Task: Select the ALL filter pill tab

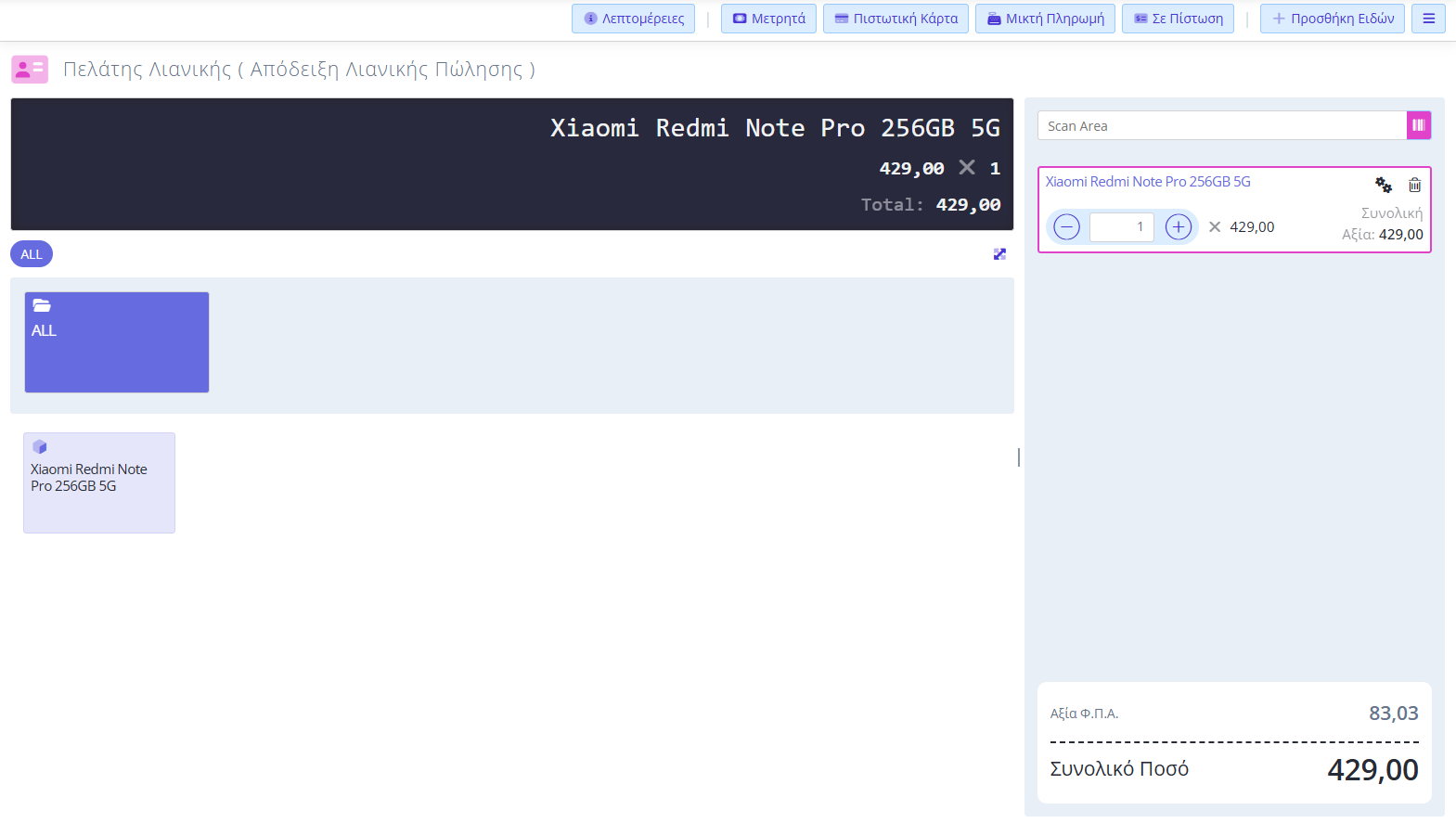Action: pyautogui.click(x=32, y=254)
